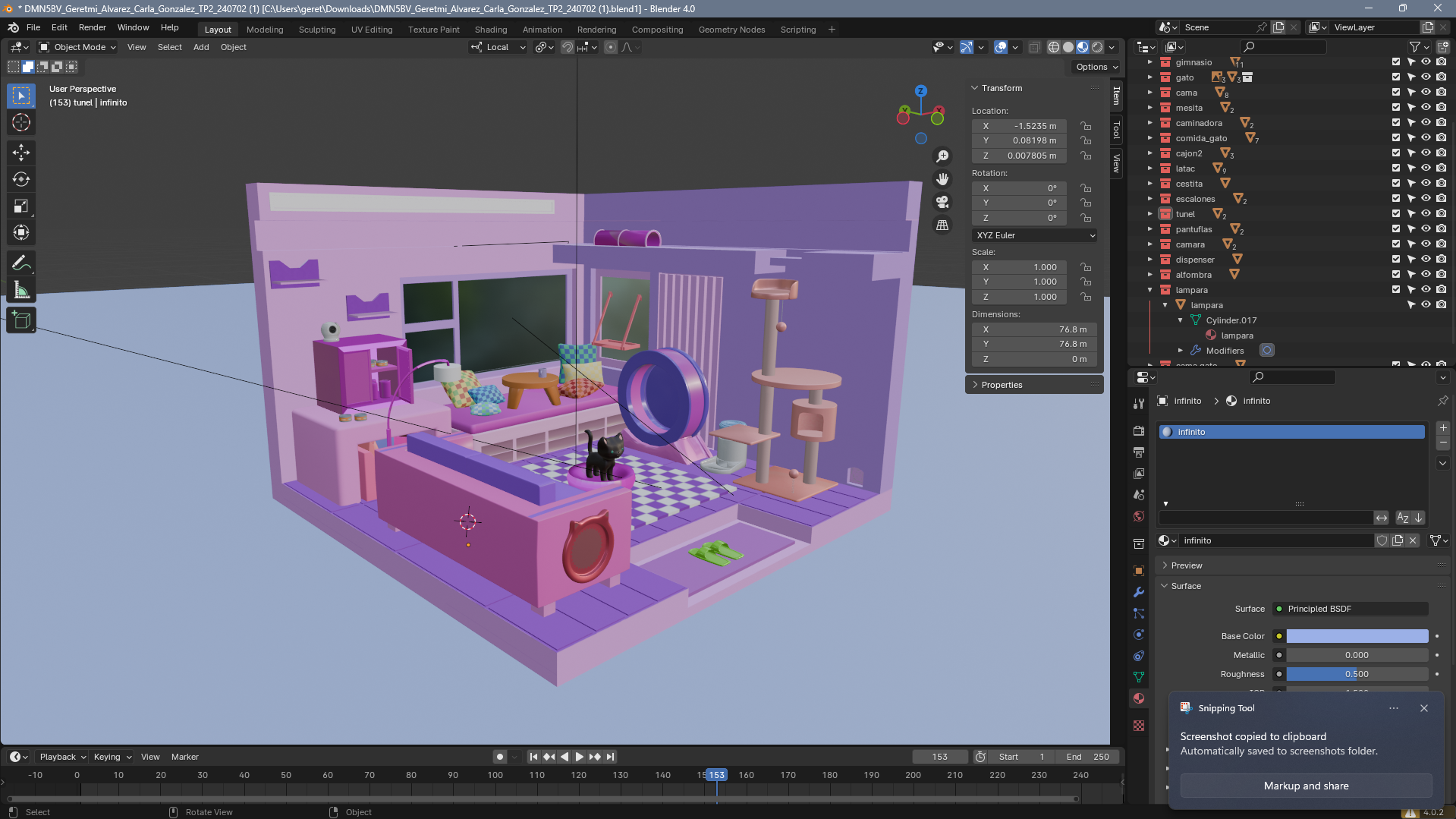Image resolution: width=1456 pixels, height=819 pixels.
Task: Add a new material slot
Action: coord(1443,428)
